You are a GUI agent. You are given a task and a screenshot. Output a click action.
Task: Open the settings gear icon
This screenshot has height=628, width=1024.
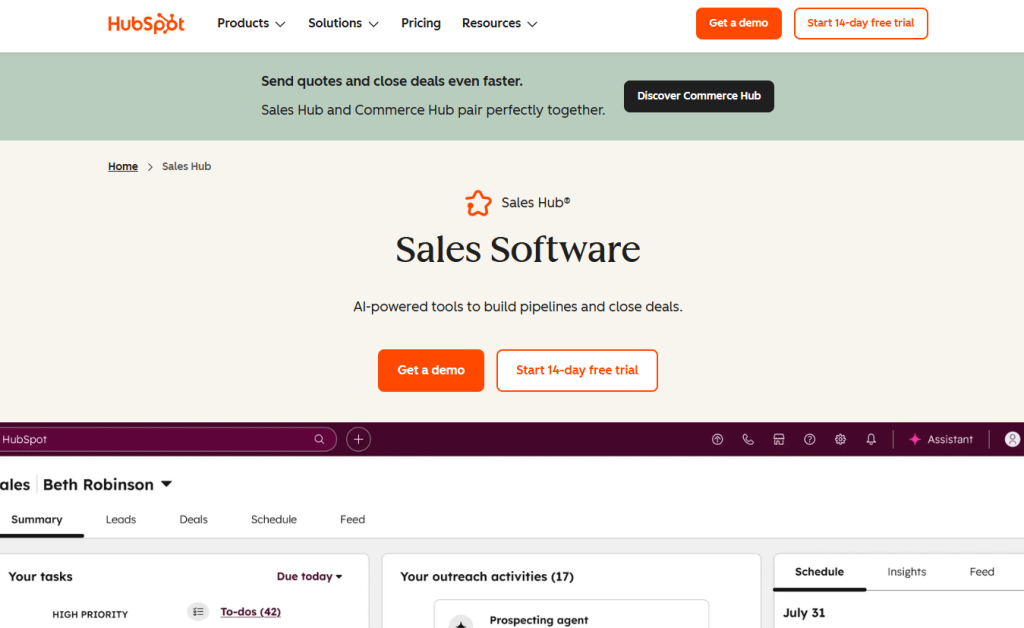click(840, 439)
